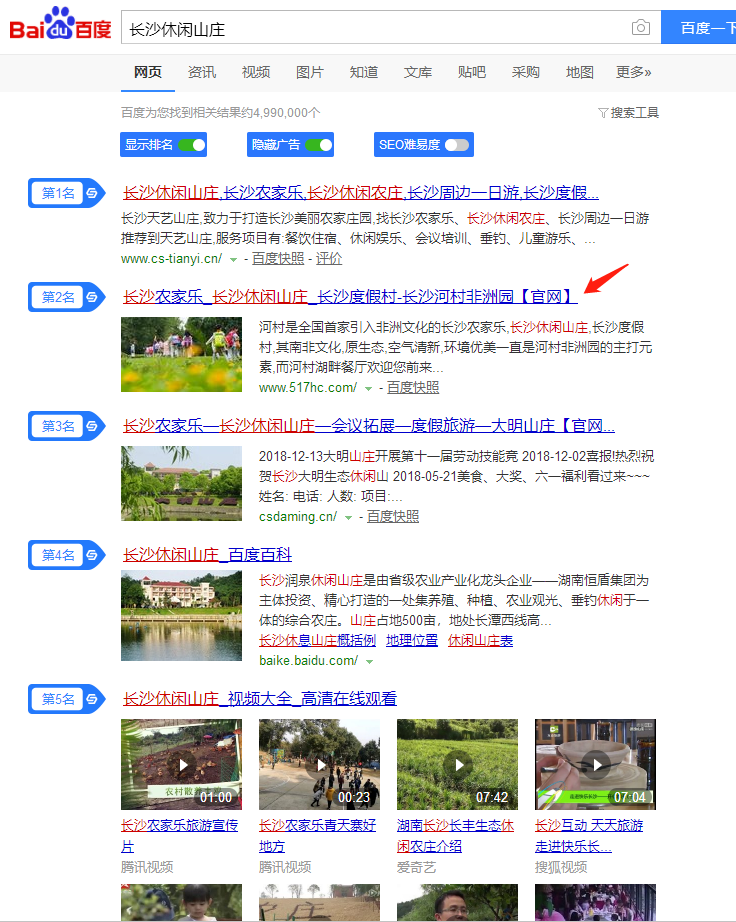Enable SEO难易度 switch
Image resolution: width=736 pixels, height=922 pixels.
[x=457, y=145]
